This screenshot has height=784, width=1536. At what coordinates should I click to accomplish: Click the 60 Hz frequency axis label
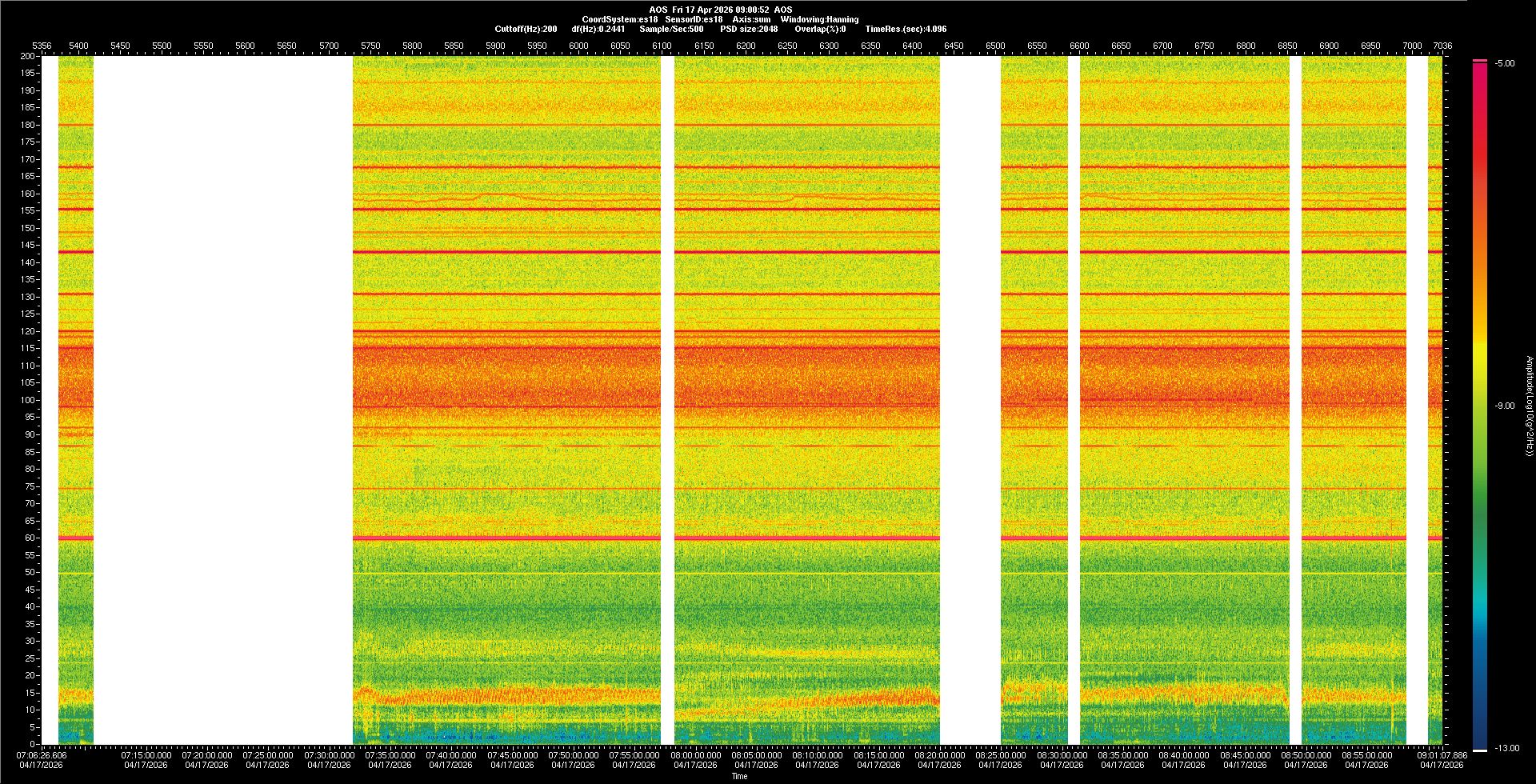[x=30, y=538]
